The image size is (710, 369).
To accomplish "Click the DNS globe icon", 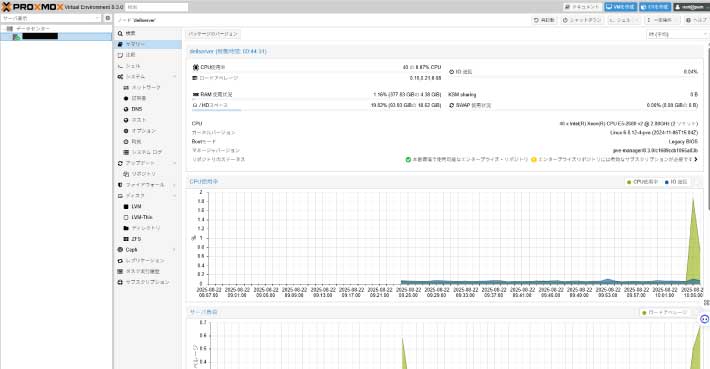I will tap(126, 109).
